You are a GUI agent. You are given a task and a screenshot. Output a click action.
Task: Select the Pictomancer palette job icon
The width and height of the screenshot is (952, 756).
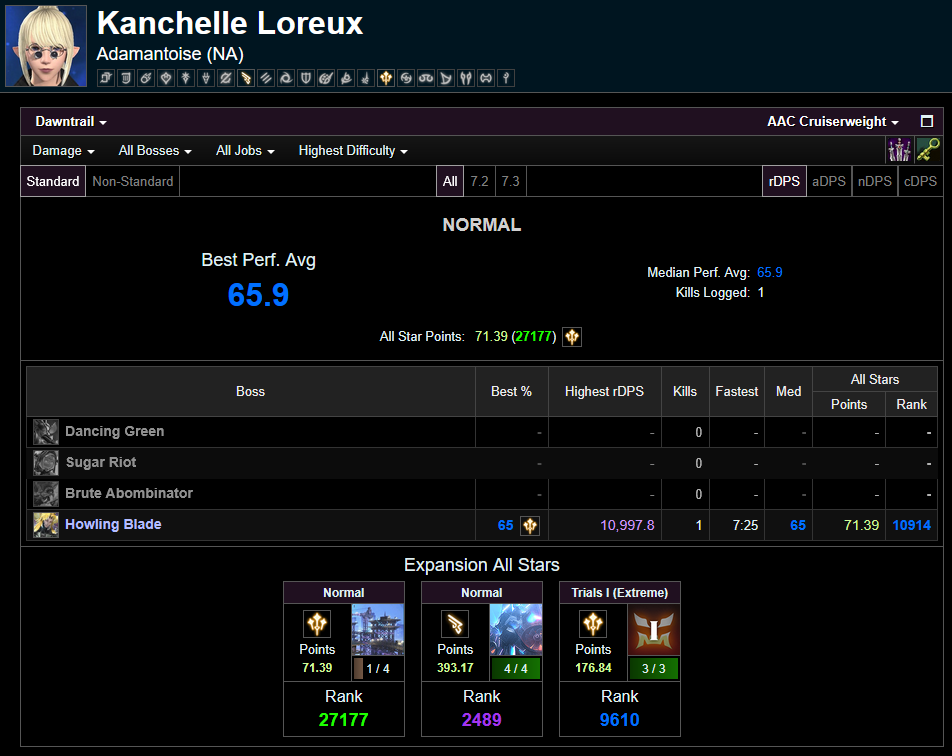(x=327, y=78)
